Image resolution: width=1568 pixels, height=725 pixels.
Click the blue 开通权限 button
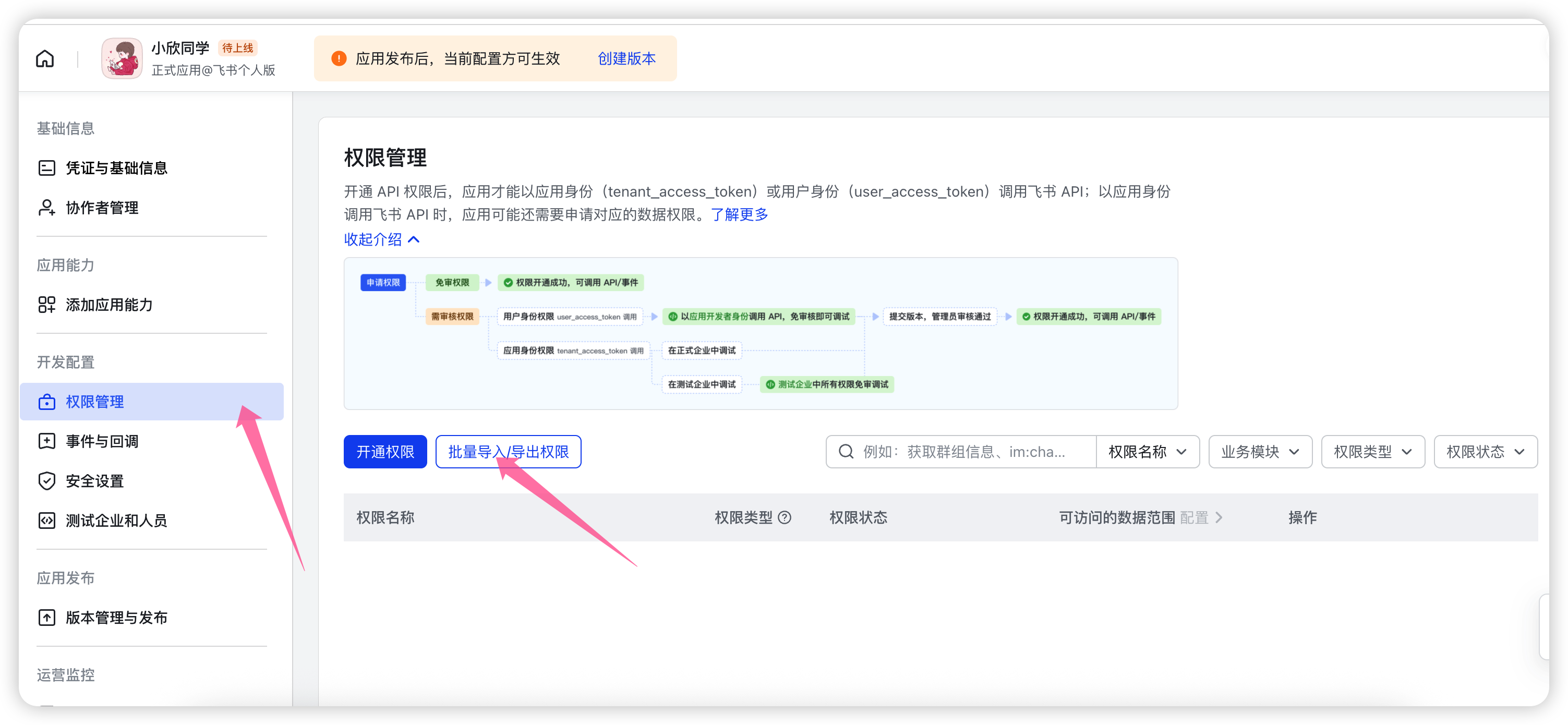point(384,452)
